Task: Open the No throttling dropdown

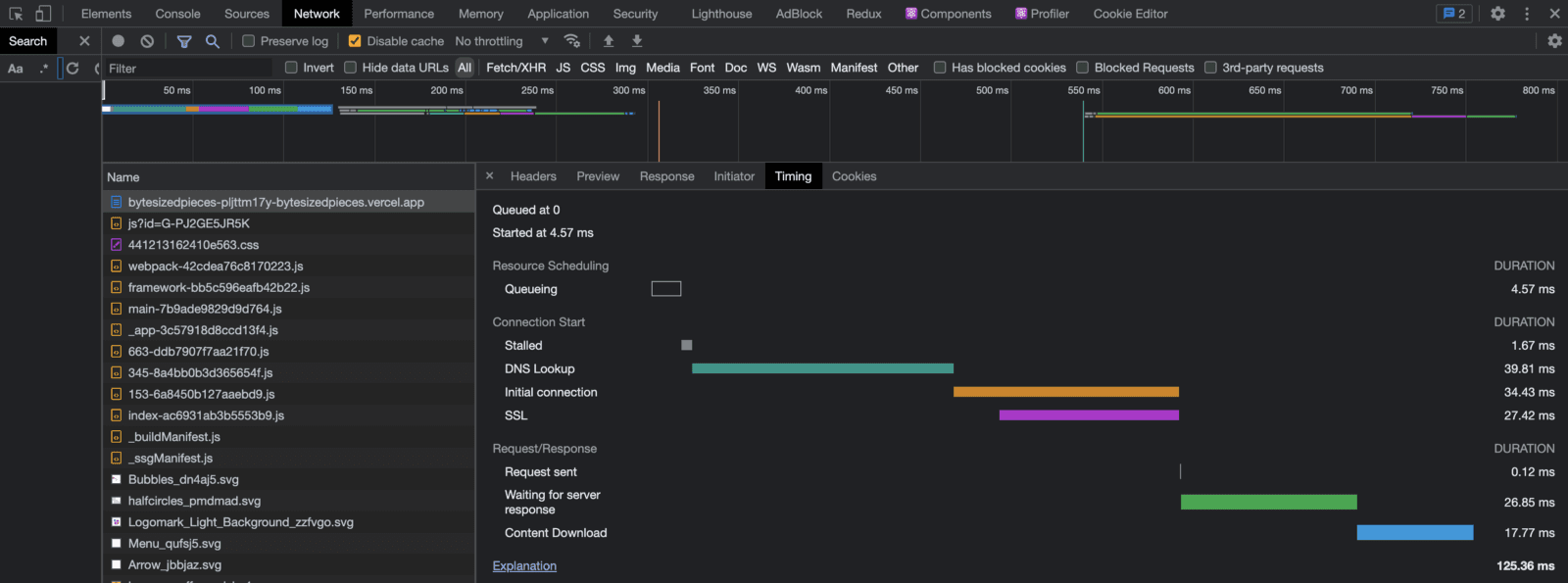Action: pyautogui.click(x=502, y=41)
